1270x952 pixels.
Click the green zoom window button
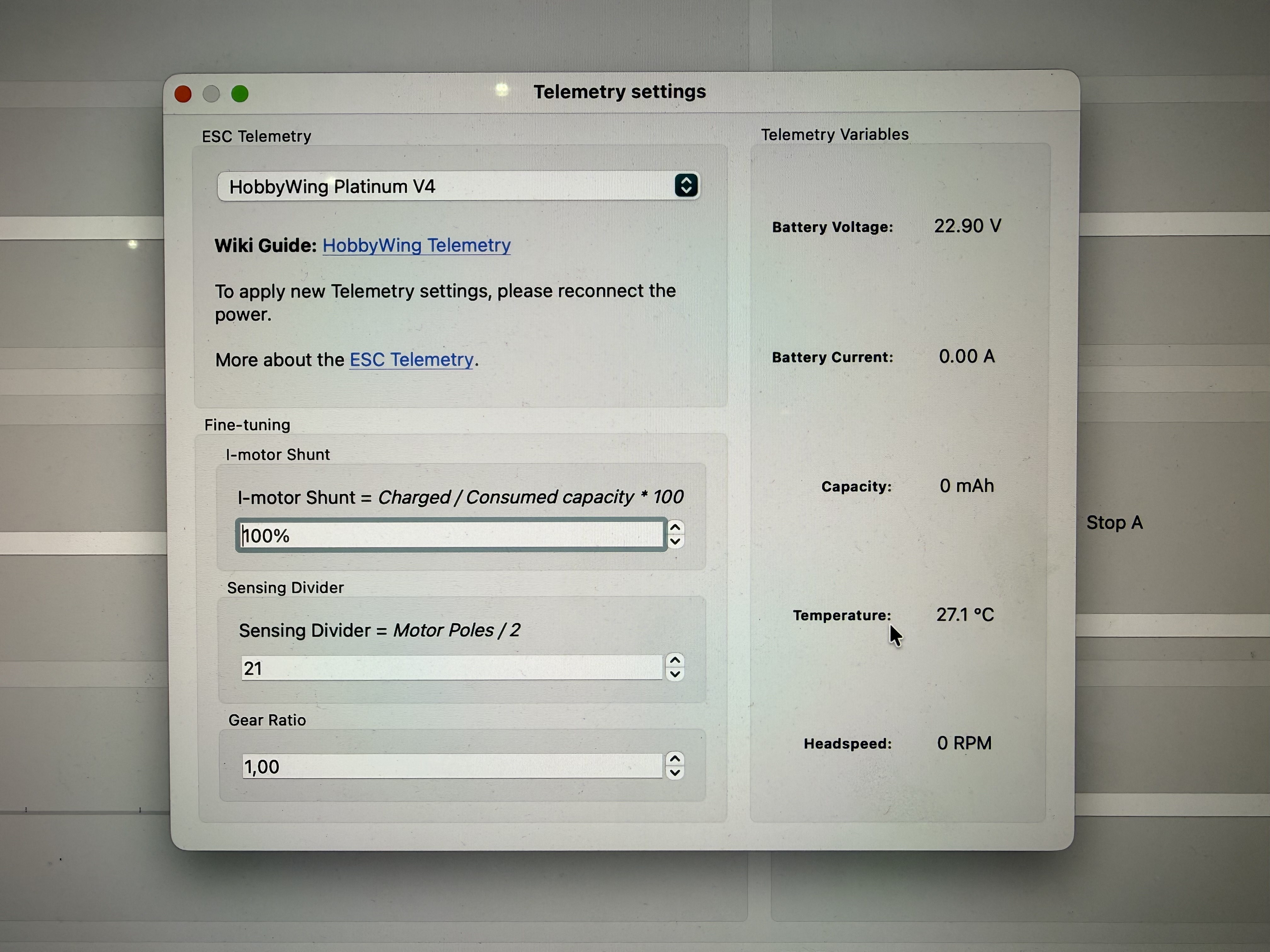point(240,93)
